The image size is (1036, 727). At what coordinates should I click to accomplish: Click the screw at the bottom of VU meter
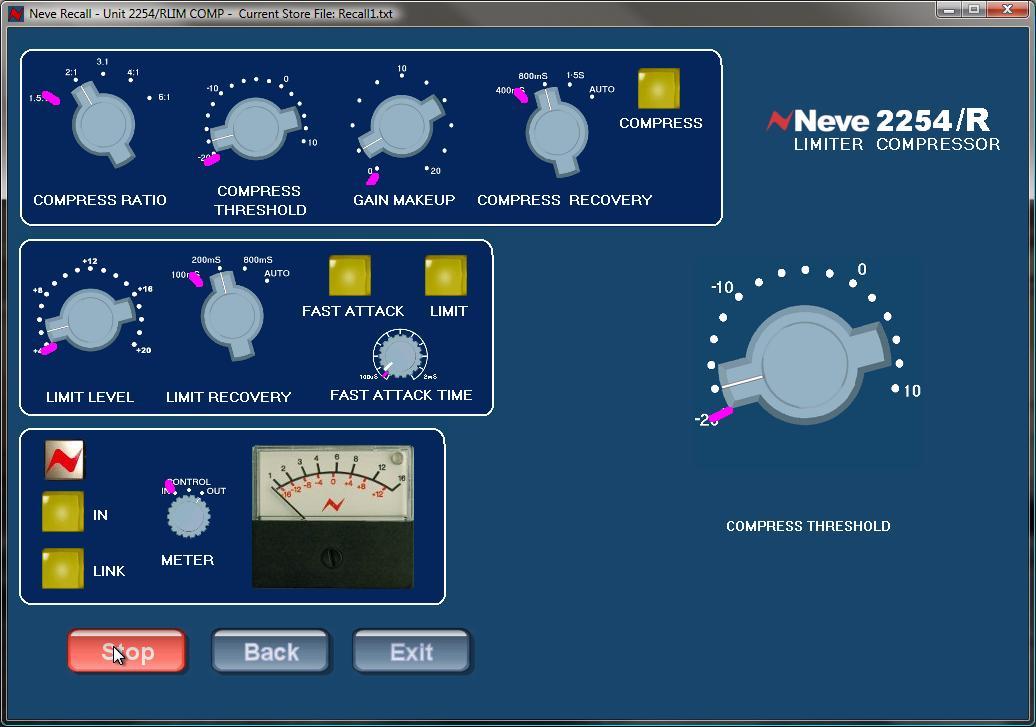[x=332, y=557]
